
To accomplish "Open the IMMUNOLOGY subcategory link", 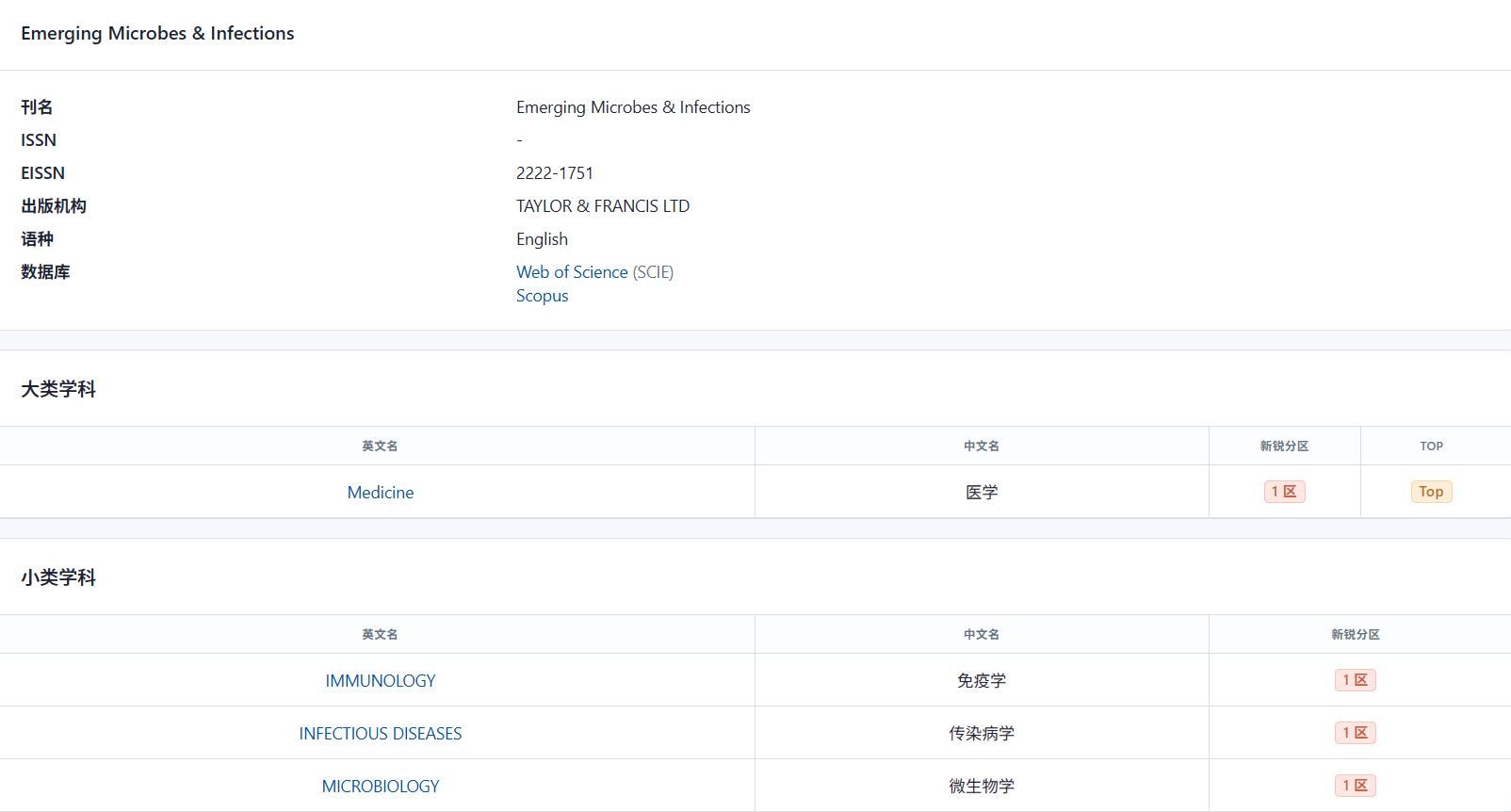I will tap(381, 681).
